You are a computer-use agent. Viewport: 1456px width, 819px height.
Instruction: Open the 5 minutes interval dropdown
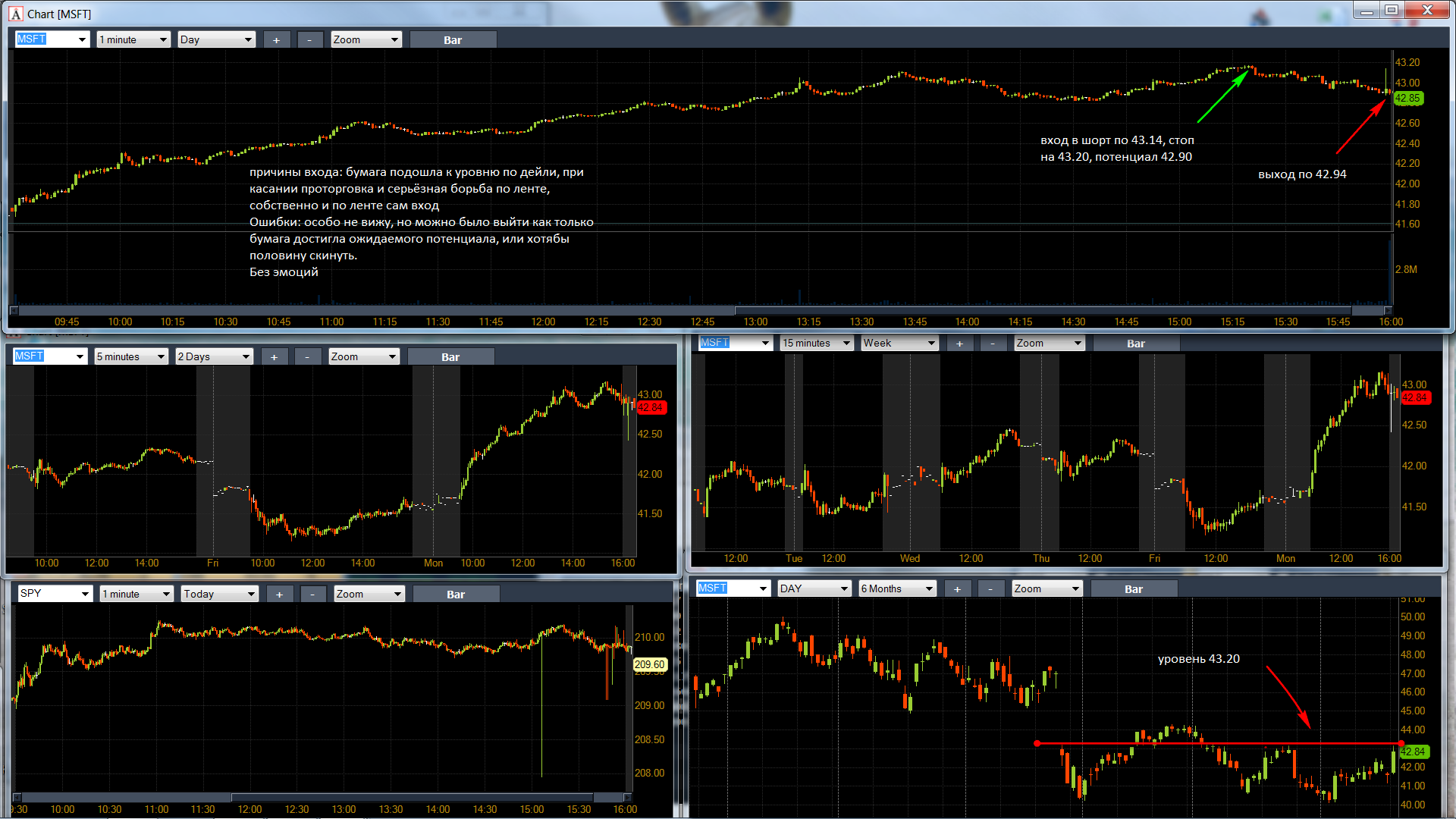pyautogui.click(x=131, y=356)
